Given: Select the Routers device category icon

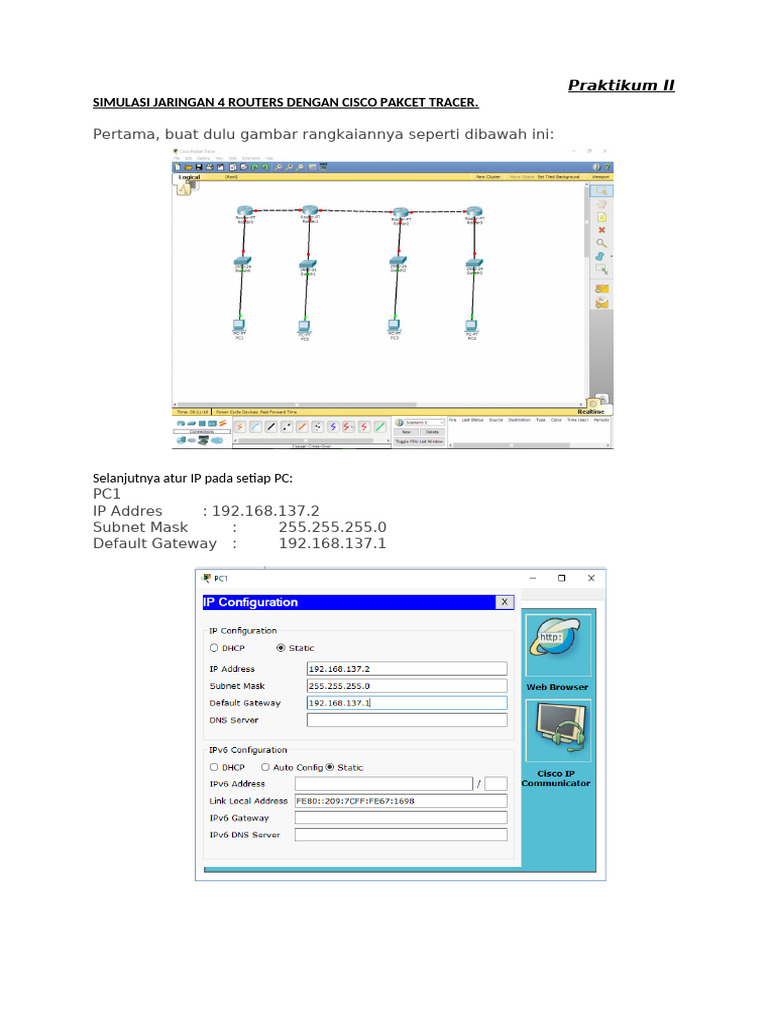Looking at the screenshot, I should click(x=180, y=423).
